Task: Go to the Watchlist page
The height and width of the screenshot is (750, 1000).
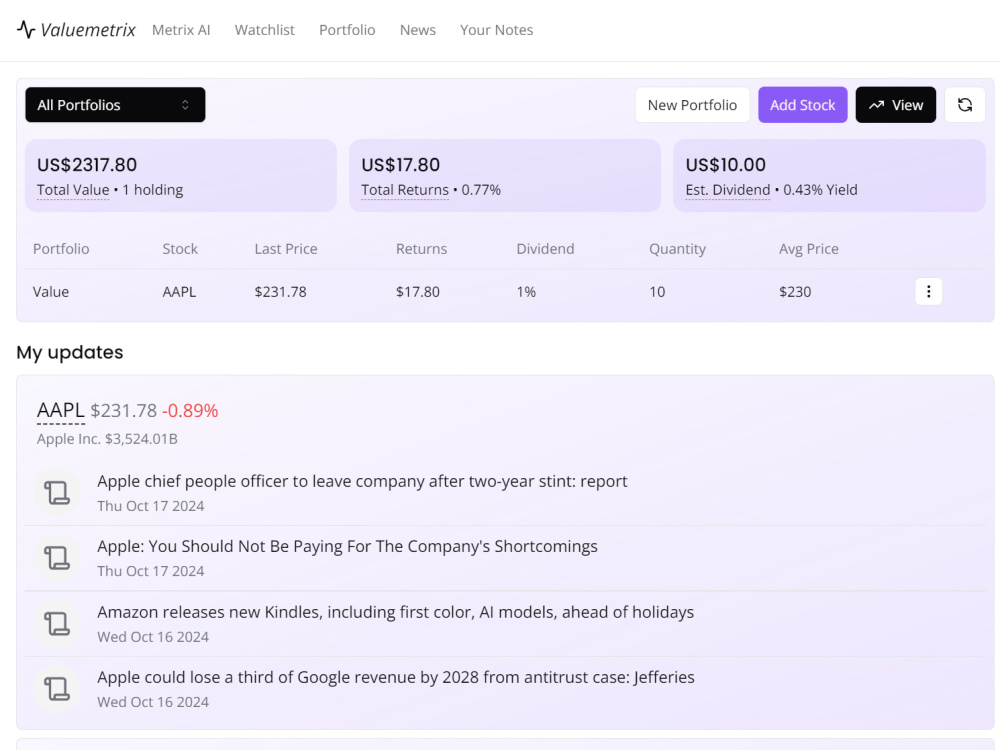Action: [x=265, y=30]
